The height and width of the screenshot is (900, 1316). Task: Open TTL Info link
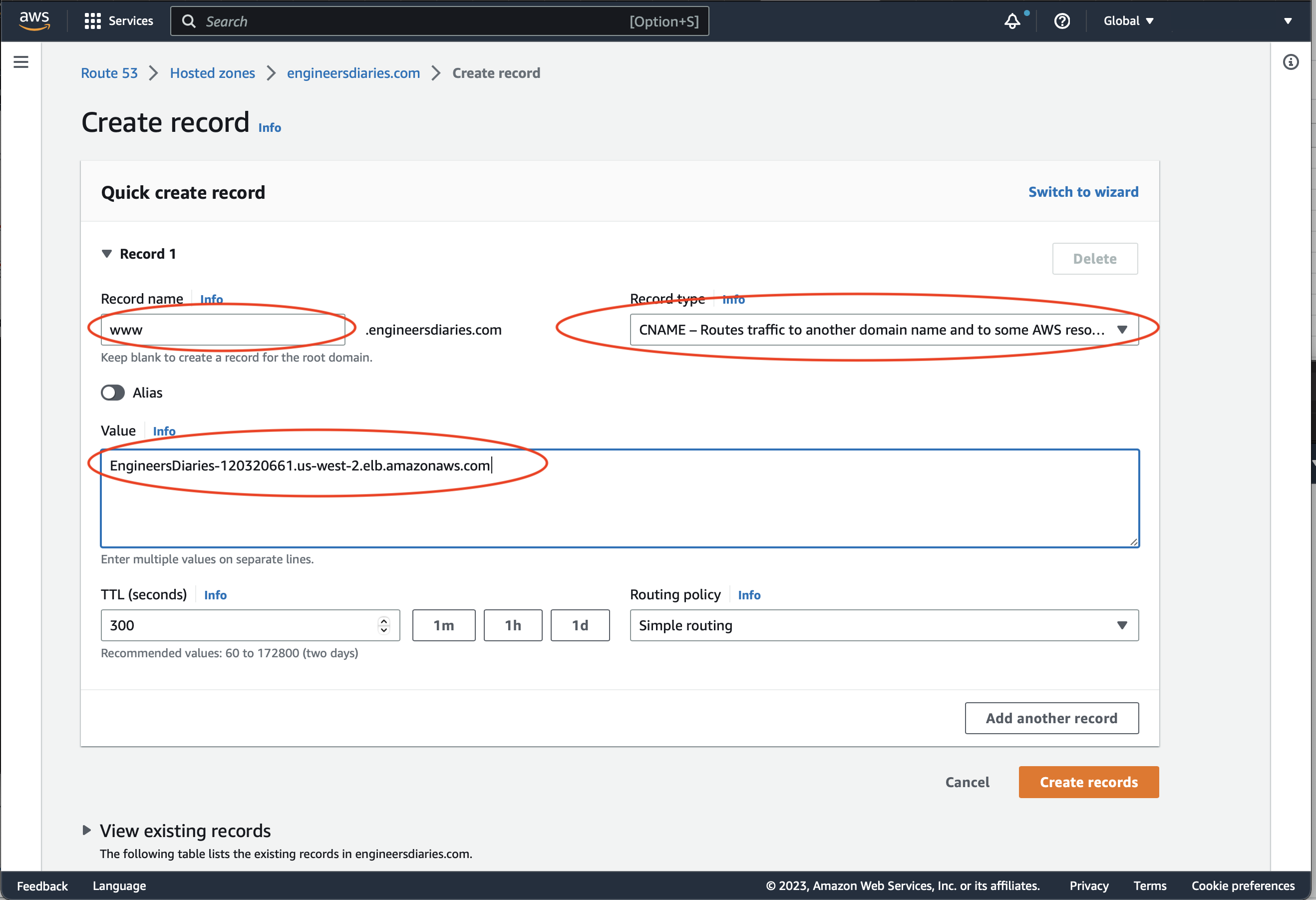(x=215, y=595)
